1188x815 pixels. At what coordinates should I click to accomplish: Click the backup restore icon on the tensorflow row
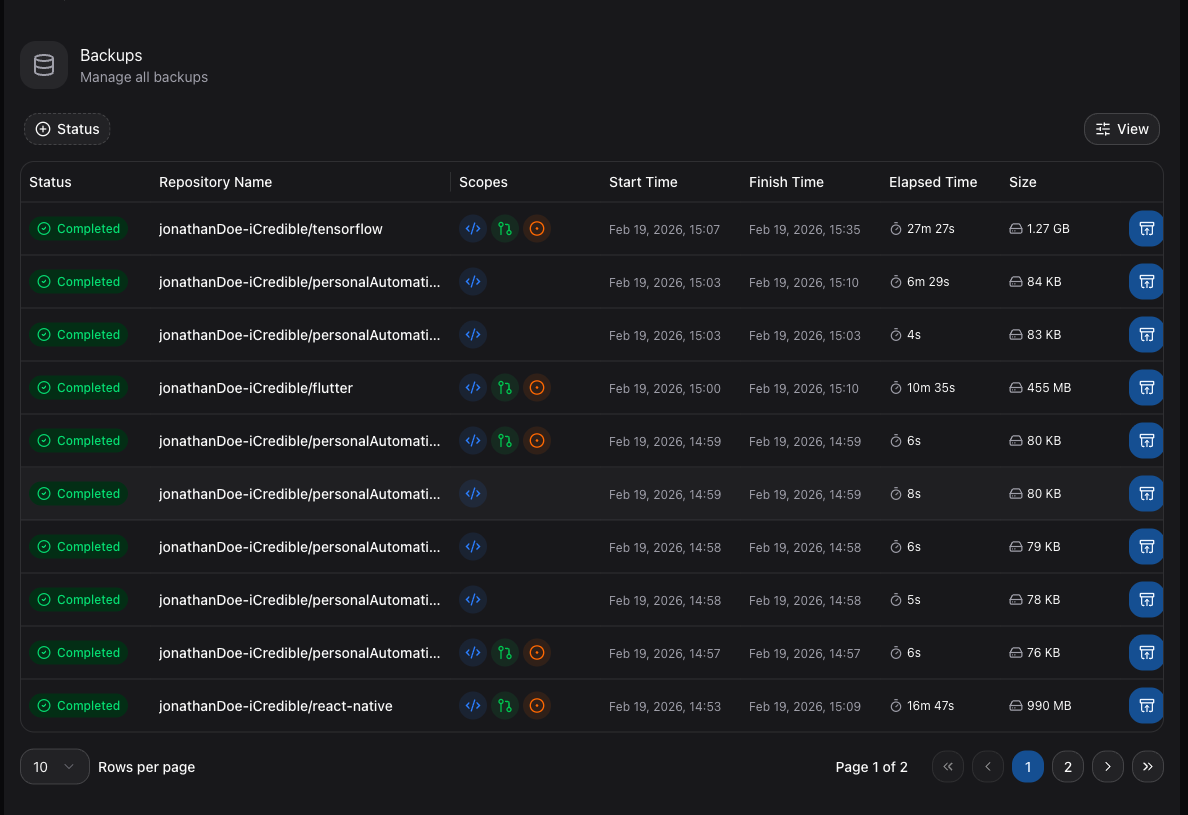click(1146, 228)
